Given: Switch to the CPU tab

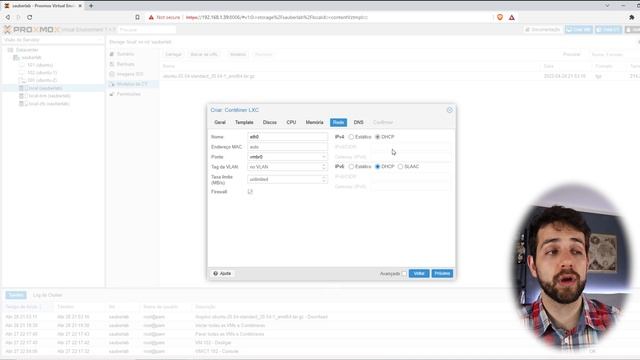Looking at the screenshot, I should pyautogui.click(x=291, y=122).
